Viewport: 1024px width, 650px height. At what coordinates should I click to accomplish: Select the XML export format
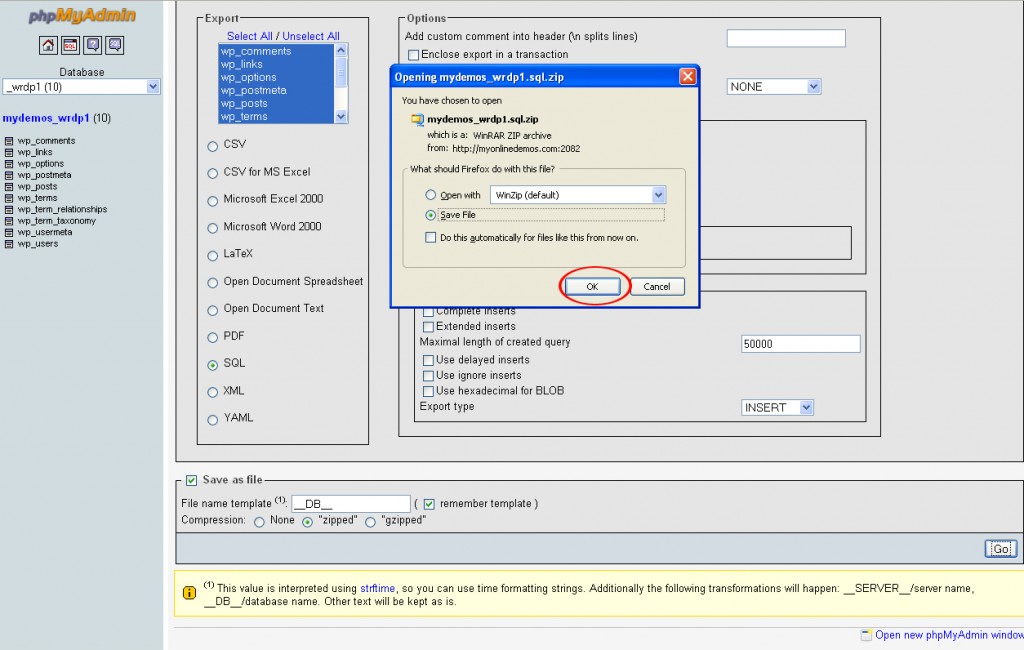212,393
